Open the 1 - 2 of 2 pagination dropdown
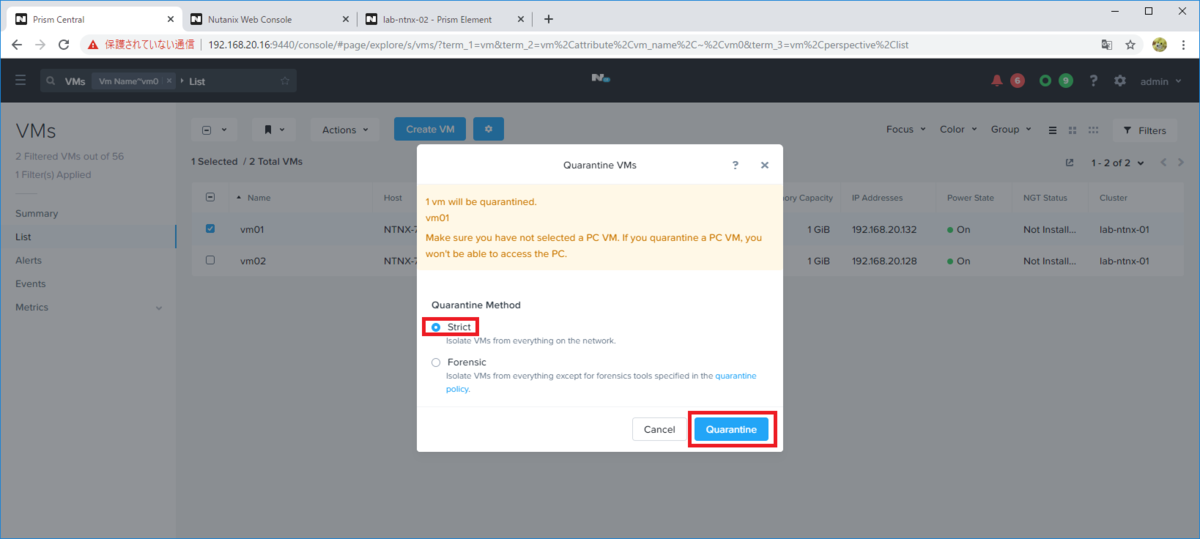The image size is (1200, 539). (x=1117, y=162)
